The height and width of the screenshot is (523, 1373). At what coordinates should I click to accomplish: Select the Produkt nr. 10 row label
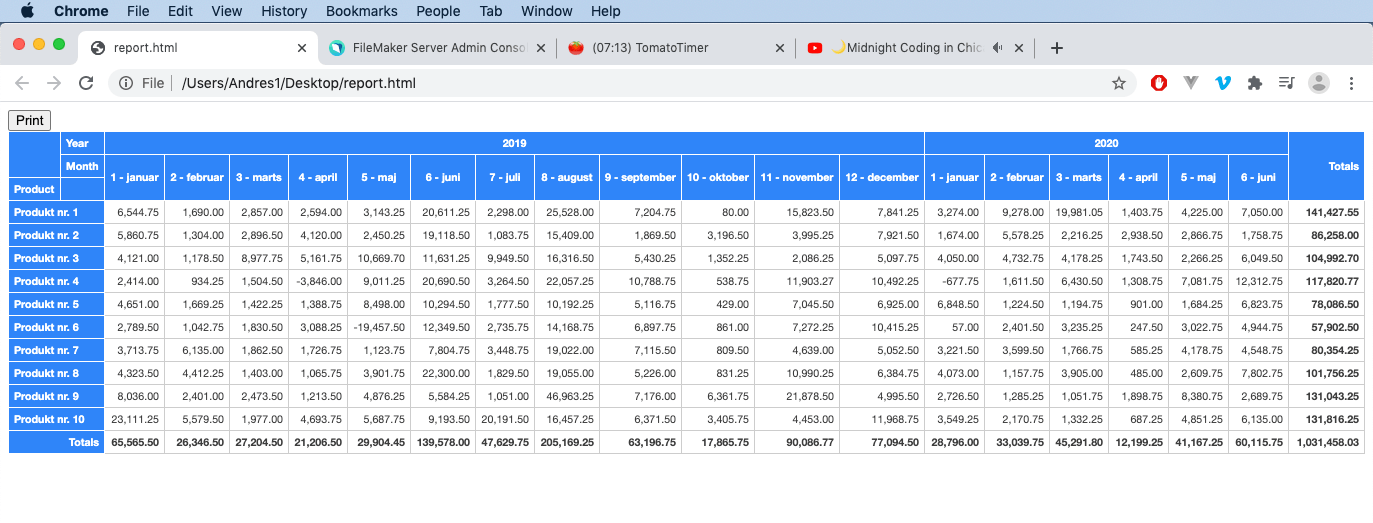(57, 419)
